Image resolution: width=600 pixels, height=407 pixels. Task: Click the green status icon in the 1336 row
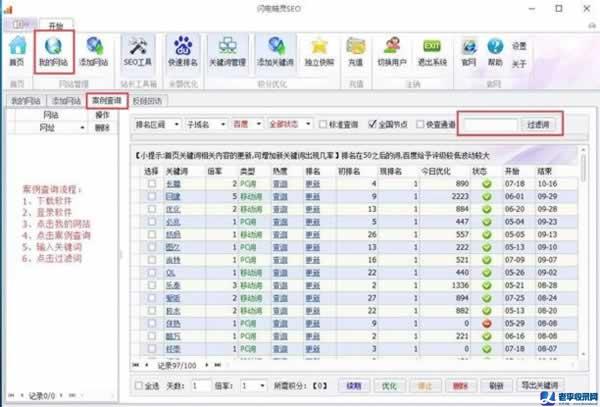[486, 285]
